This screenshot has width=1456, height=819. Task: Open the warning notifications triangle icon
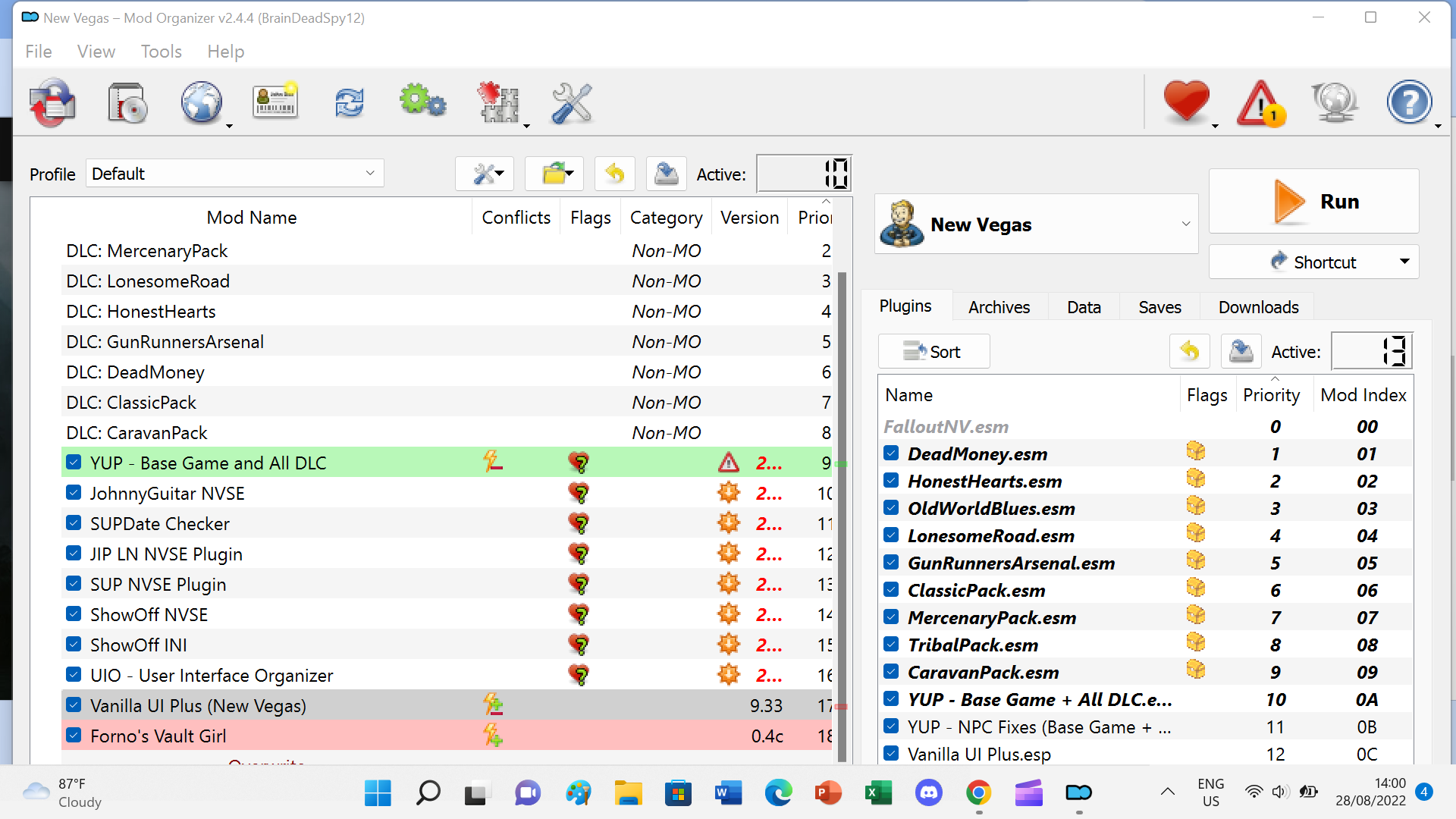(x=1260, y=103)
